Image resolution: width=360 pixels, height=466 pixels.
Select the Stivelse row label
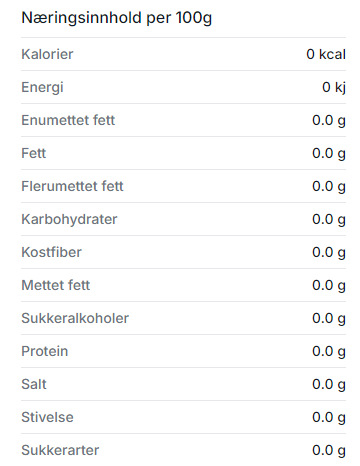47,417
